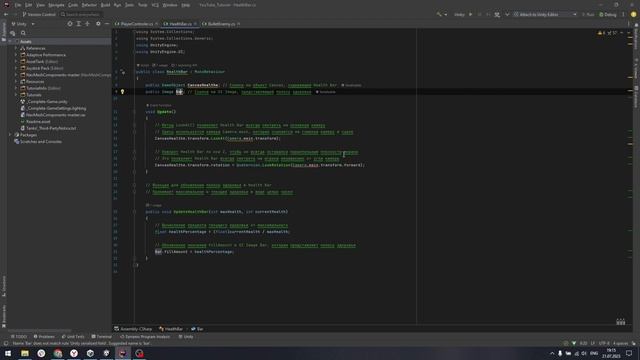The height and width of the screenshot is (360, 640).
Task: Open the Edit menu
Action: [29, 5]
